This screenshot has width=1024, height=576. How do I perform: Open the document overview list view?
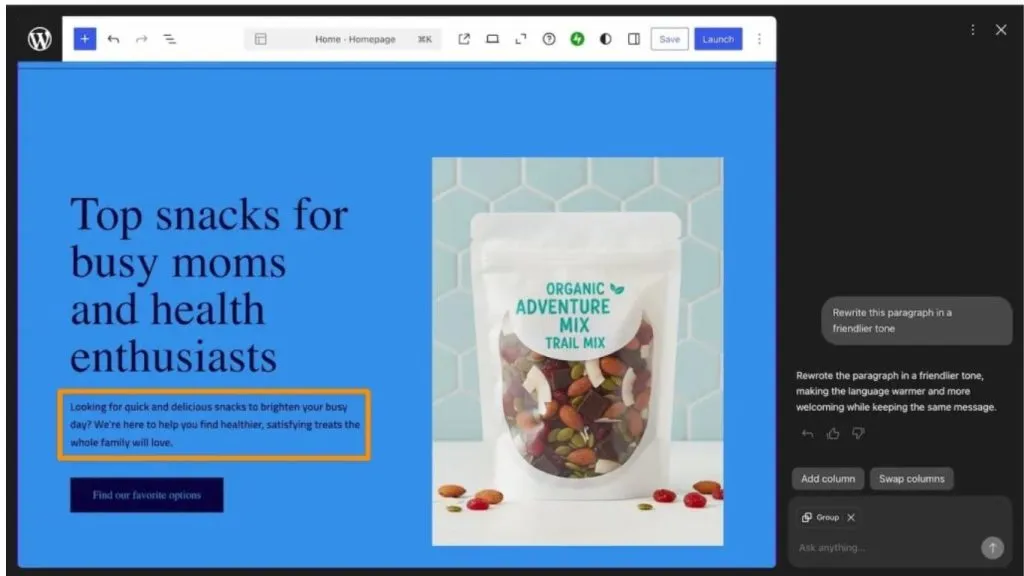(x=170, y=39)
